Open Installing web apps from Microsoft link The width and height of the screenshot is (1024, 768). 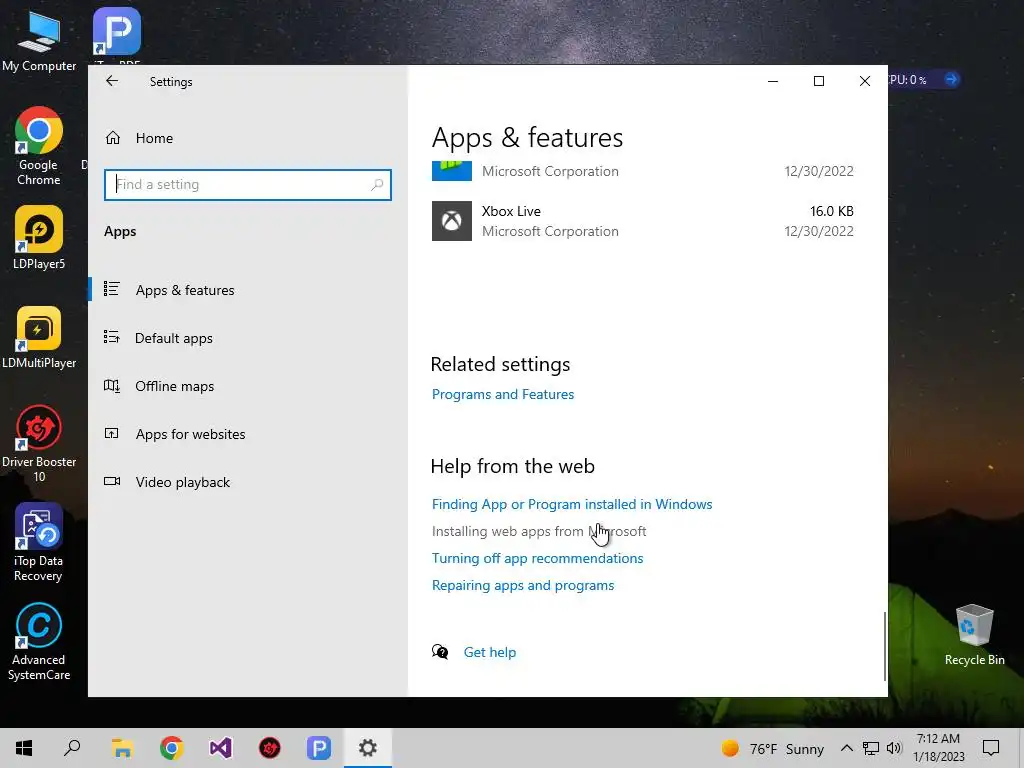[x=539, y=532]
